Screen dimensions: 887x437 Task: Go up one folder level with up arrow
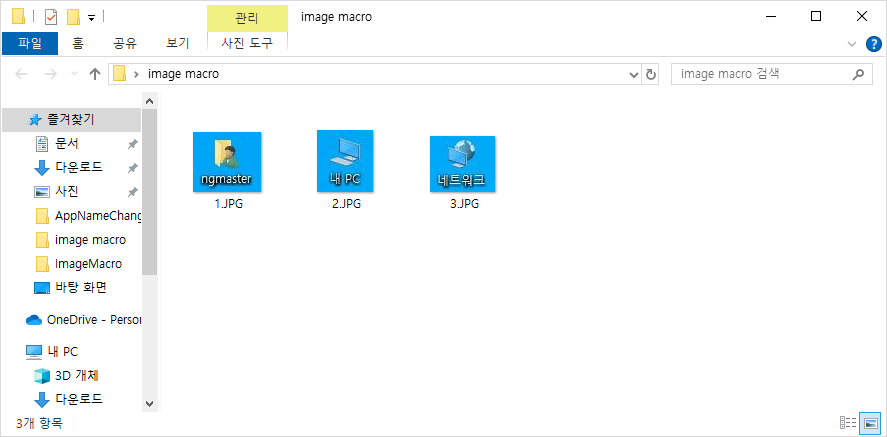coord(95,74)
